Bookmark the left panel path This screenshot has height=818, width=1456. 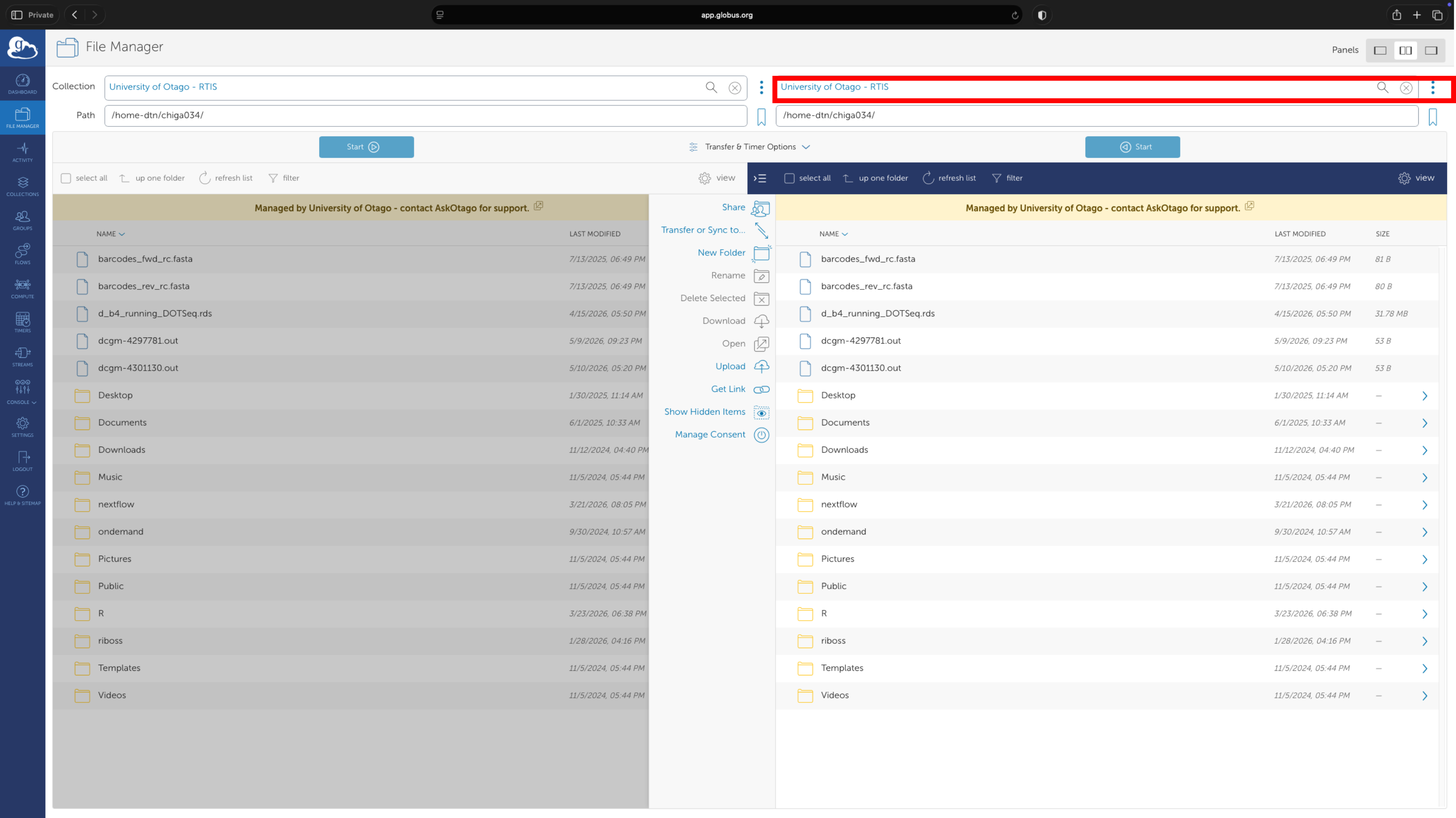761,117
